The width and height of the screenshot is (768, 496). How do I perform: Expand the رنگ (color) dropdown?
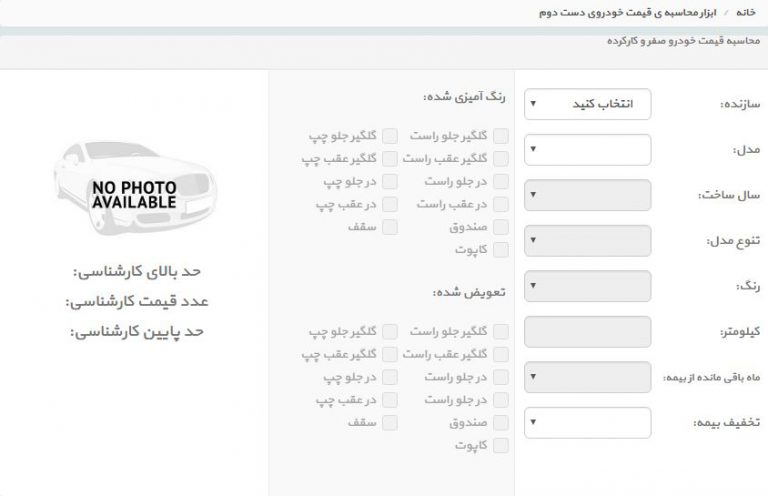pos(587,286)
